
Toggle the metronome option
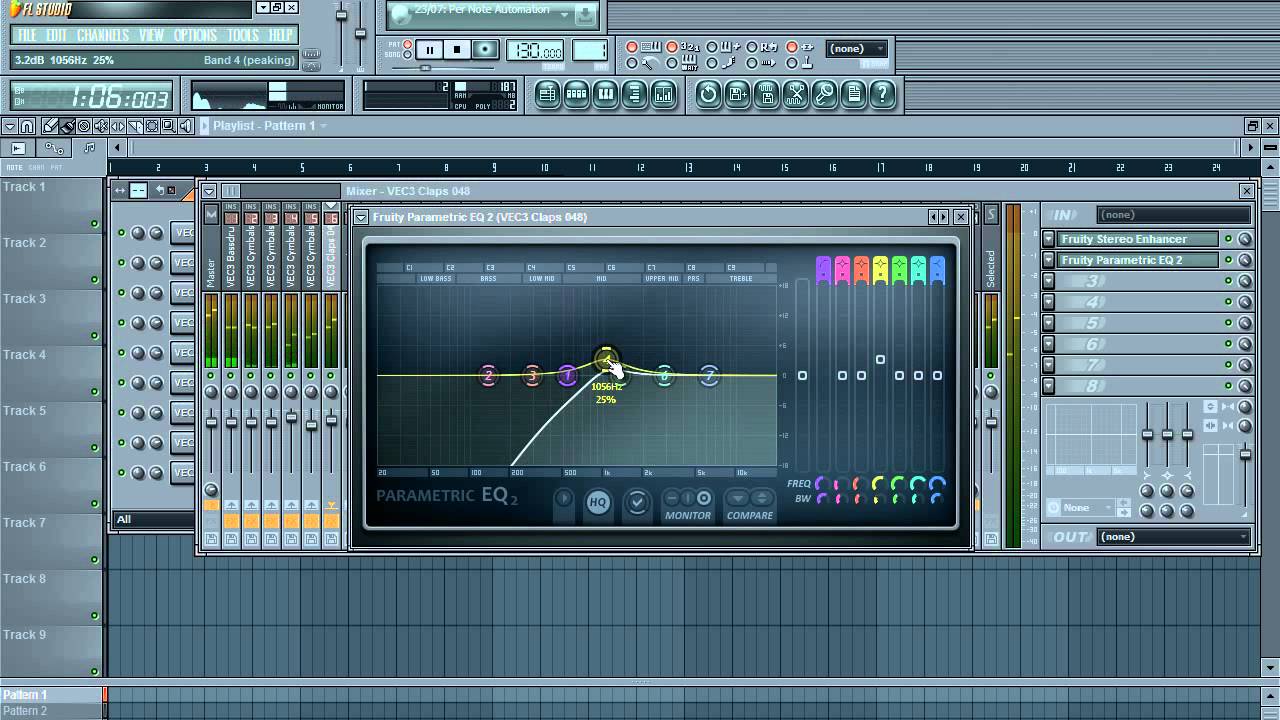point(632,63)
